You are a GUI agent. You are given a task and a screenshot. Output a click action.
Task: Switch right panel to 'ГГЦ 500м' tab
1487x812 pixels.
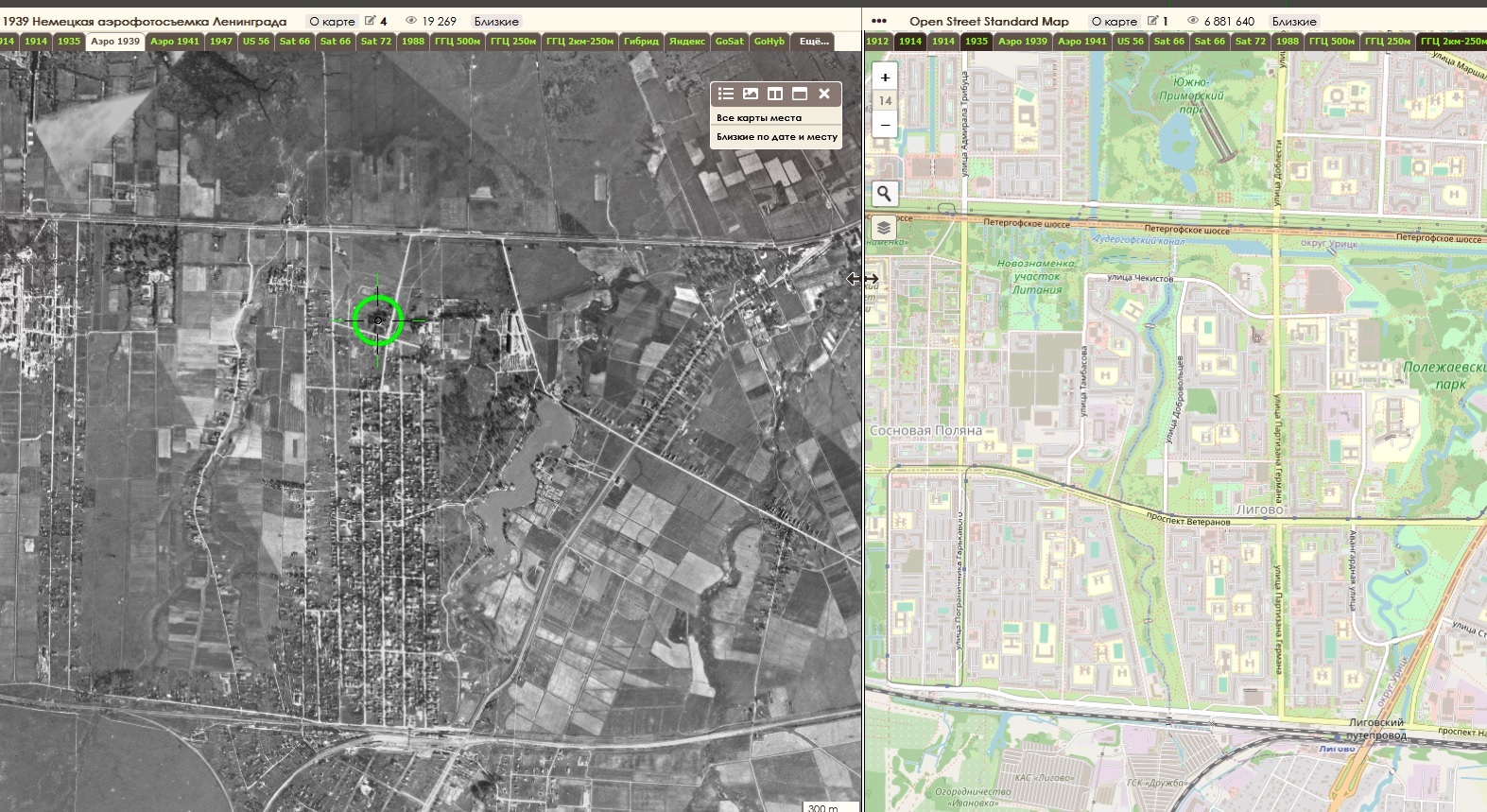(1332, 42)
